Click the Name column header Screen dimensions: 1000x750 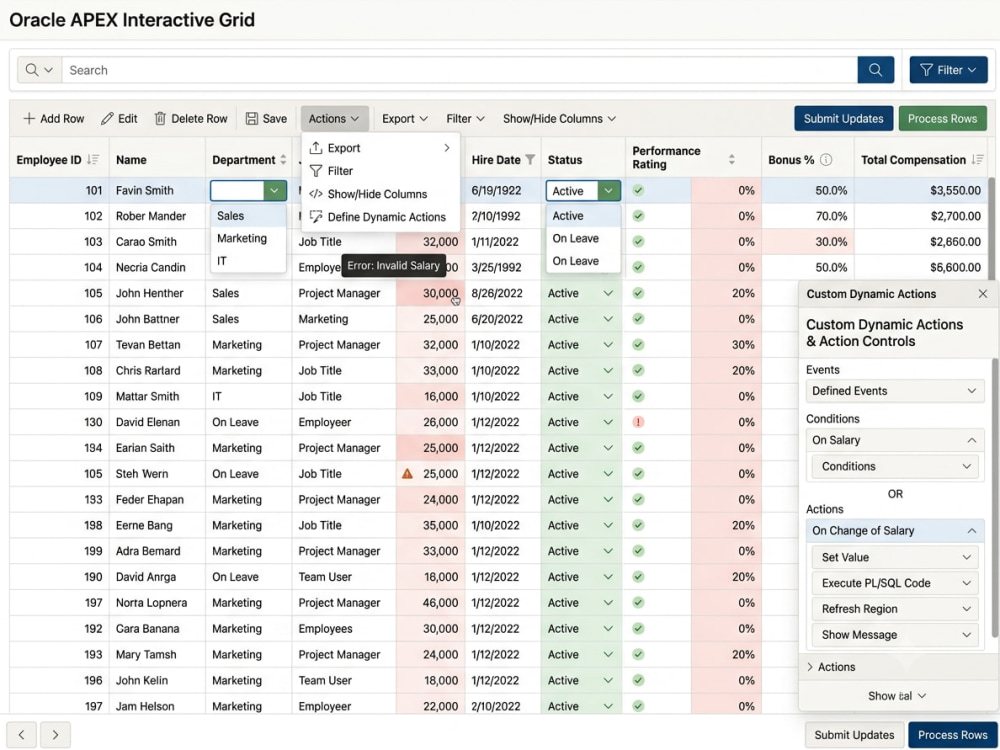coord(131,159)
